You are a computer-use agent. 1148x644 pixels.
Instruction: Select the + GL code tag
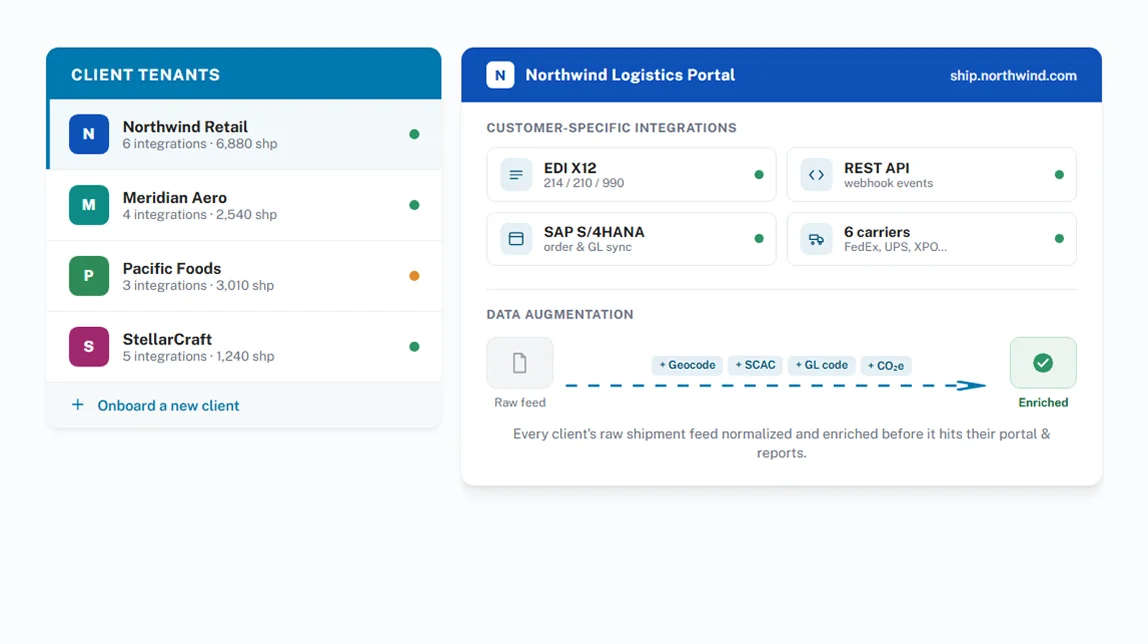point(821,365)
